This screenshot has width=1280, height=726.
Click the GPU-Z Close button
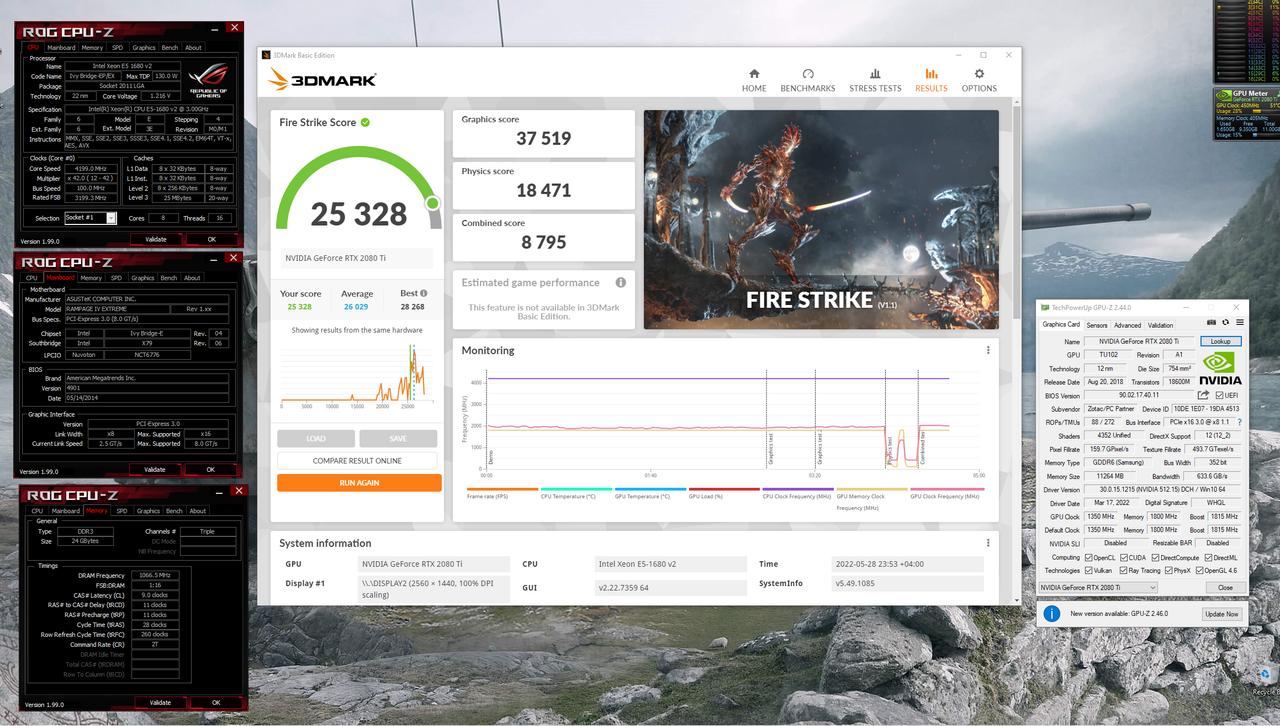pos(1225,587)
